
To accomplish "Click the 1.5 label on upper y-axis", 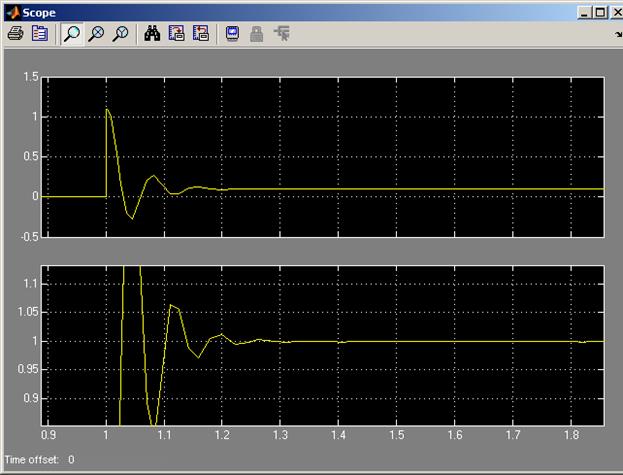I will click(x=31, y=77).
